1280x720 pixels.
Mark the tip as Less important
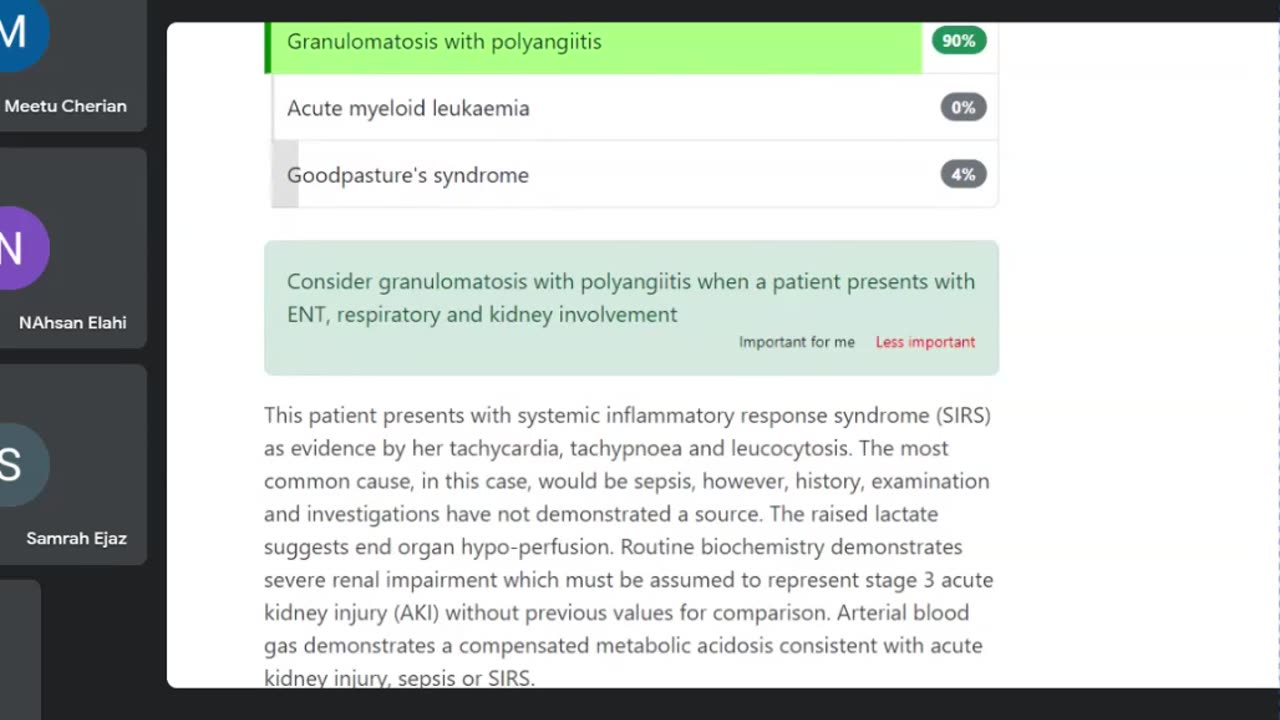(x=925, y=342)
